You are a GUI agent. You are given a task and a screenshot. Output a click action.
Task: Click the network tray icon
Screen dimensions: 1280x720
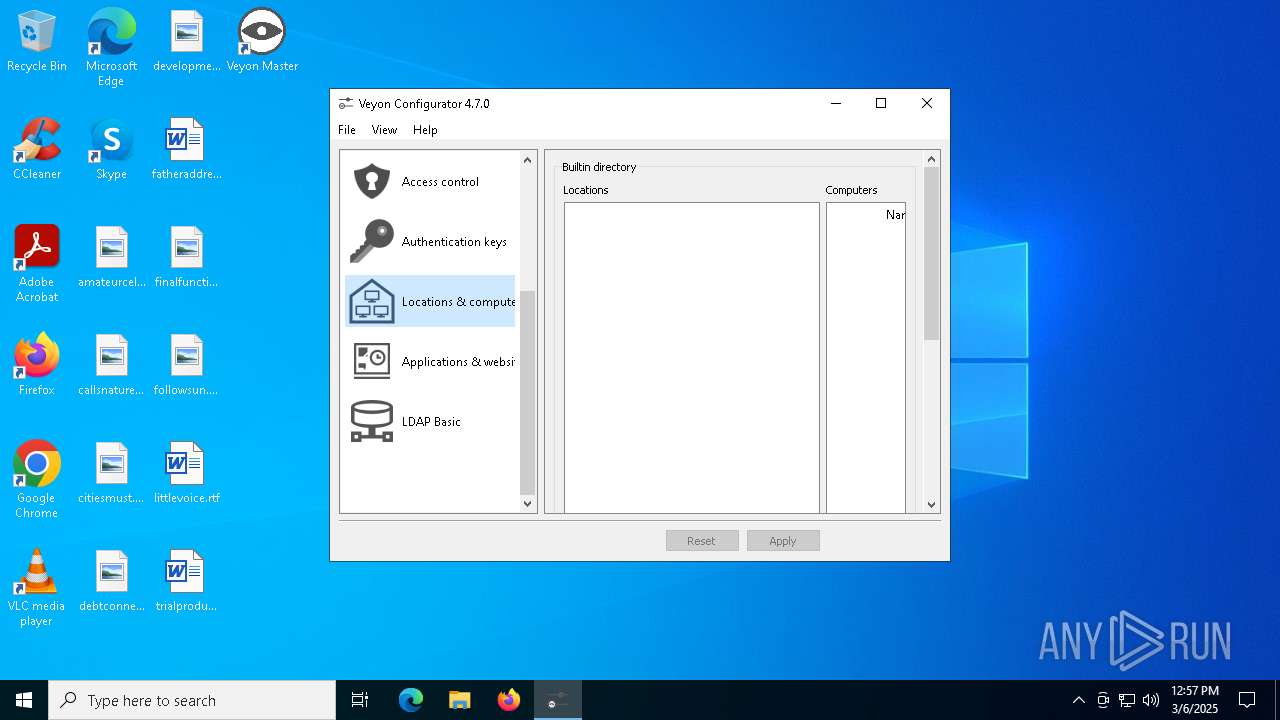(1127, 700)
